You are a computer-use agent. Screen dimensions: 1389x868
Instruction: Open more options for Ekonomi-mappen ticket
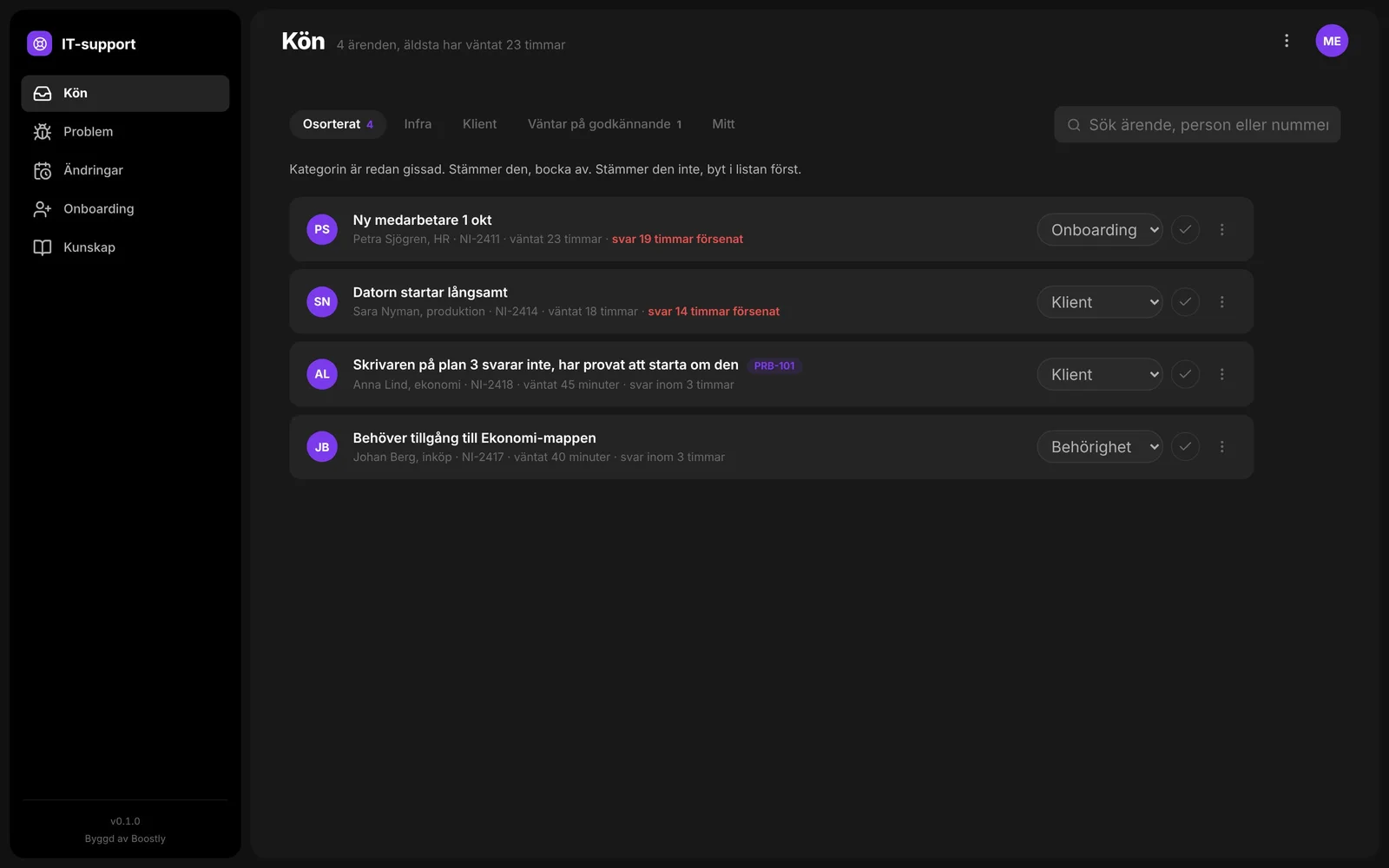click(x=1222, y=446)
